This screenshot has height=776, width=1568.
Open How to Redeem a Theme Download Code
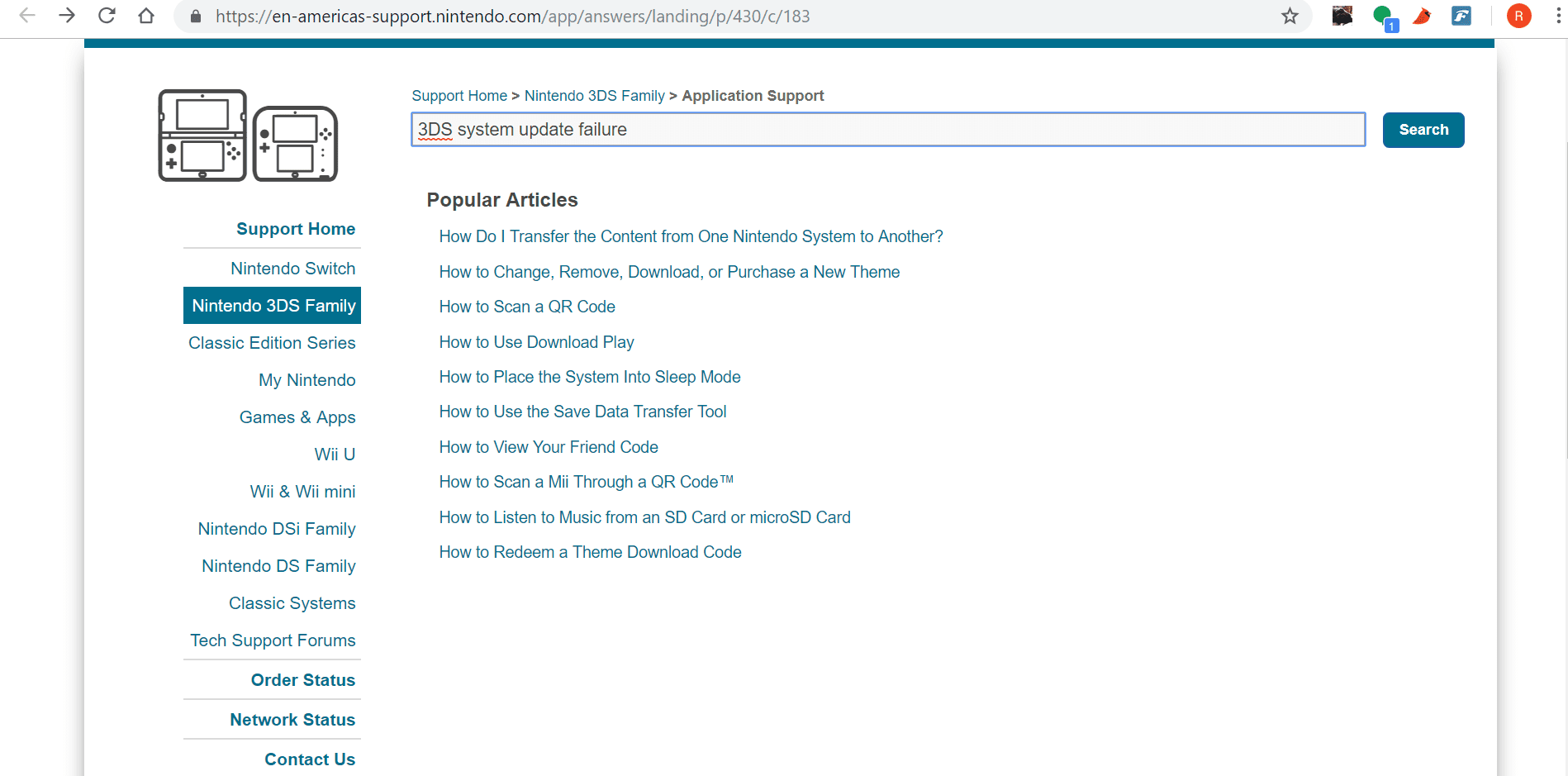coord(590,552)
